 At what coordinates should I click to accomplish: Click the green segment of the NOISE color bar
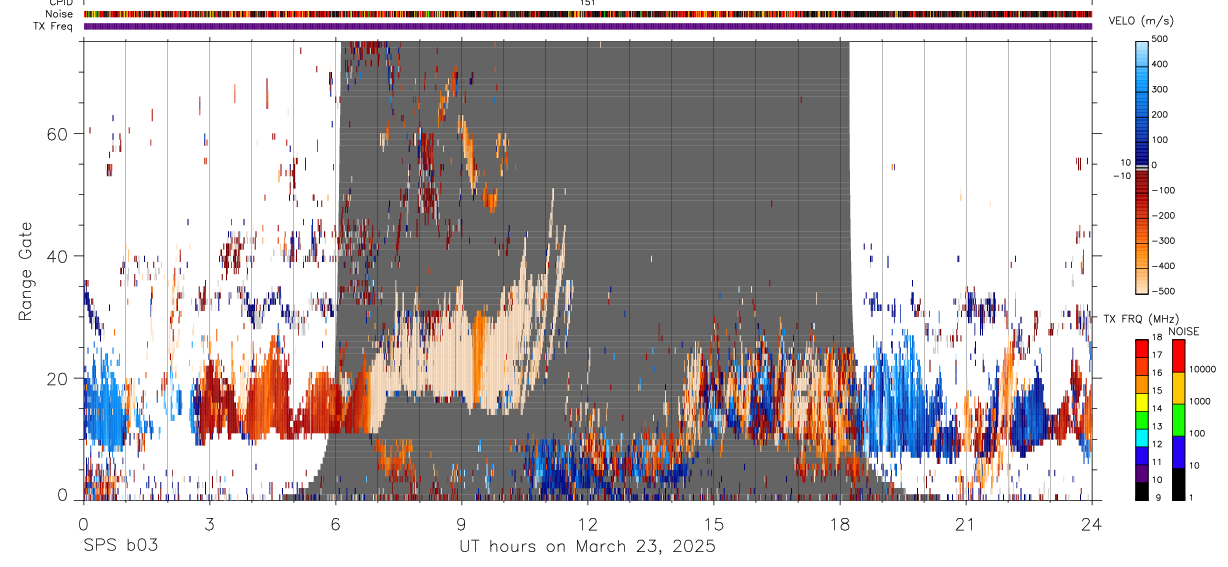point(1178,420)
